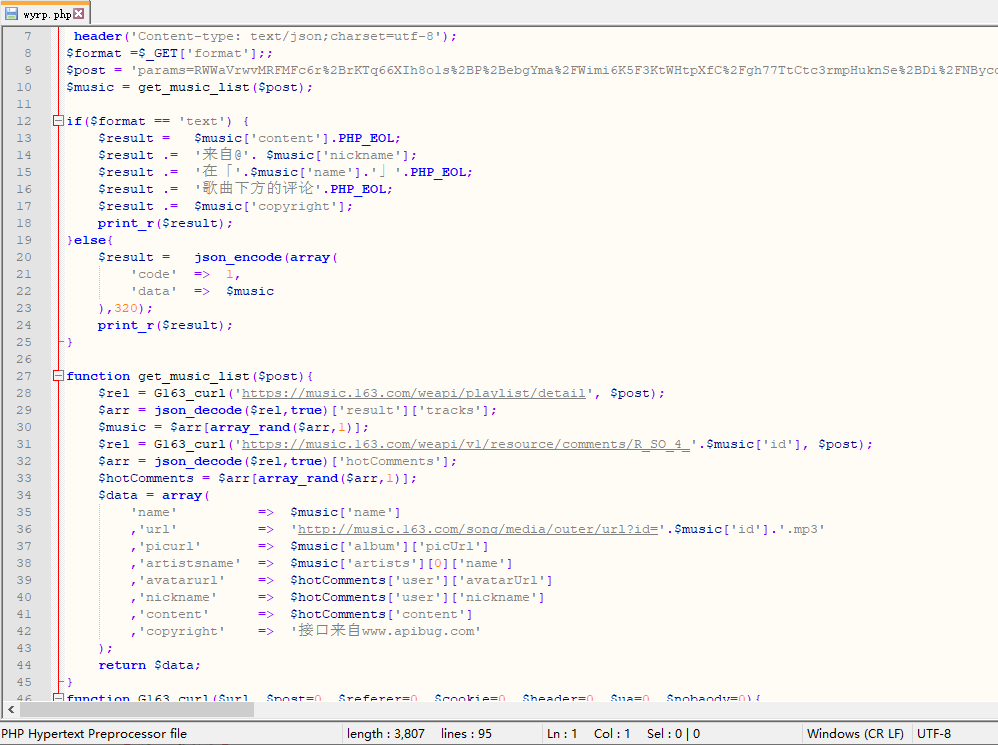Open the playlist/detail URL link on line 28

(413, 393)
